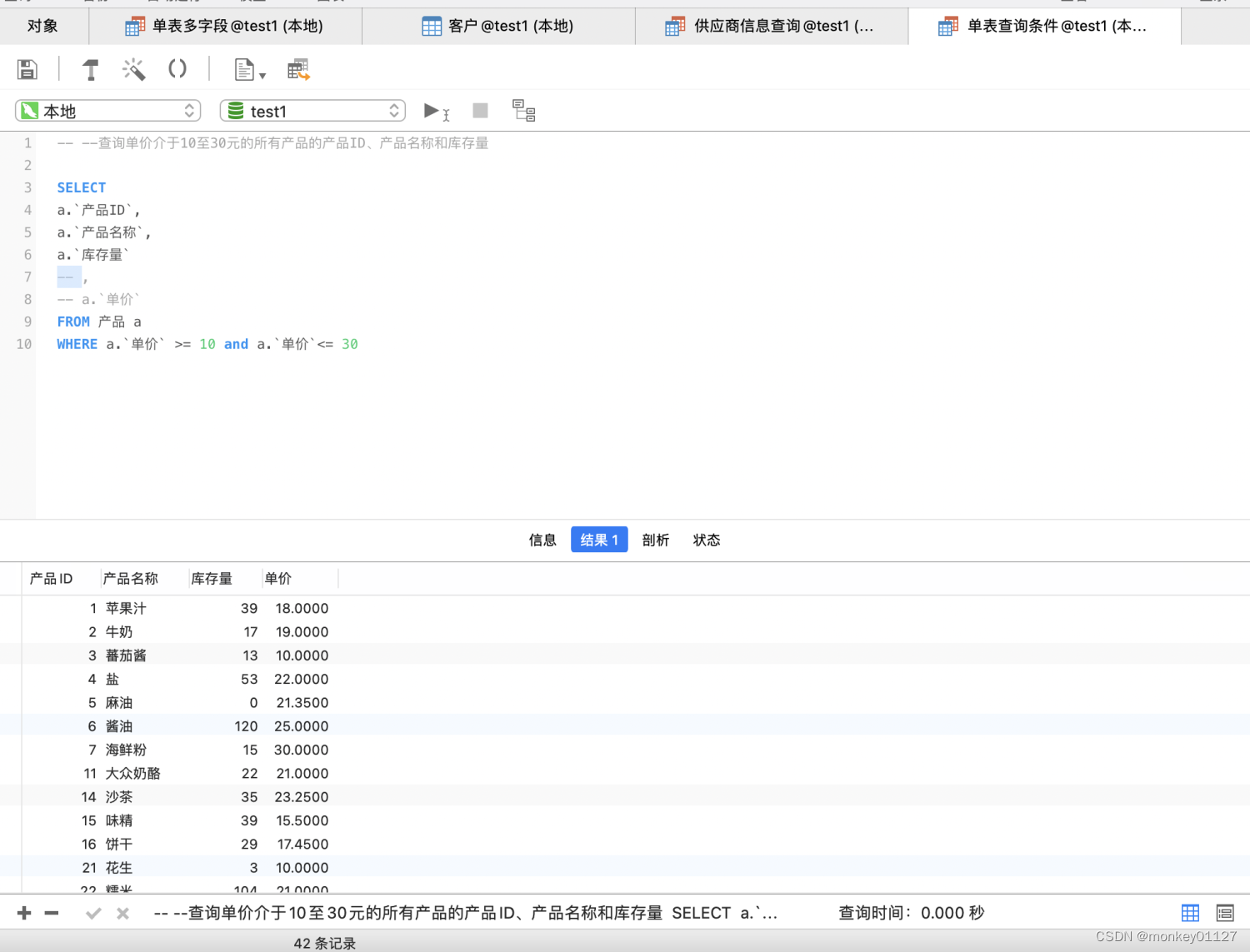Viewport: 1250px width, 952px height.
Task: Select the 花生 cell
Action: 143,868
